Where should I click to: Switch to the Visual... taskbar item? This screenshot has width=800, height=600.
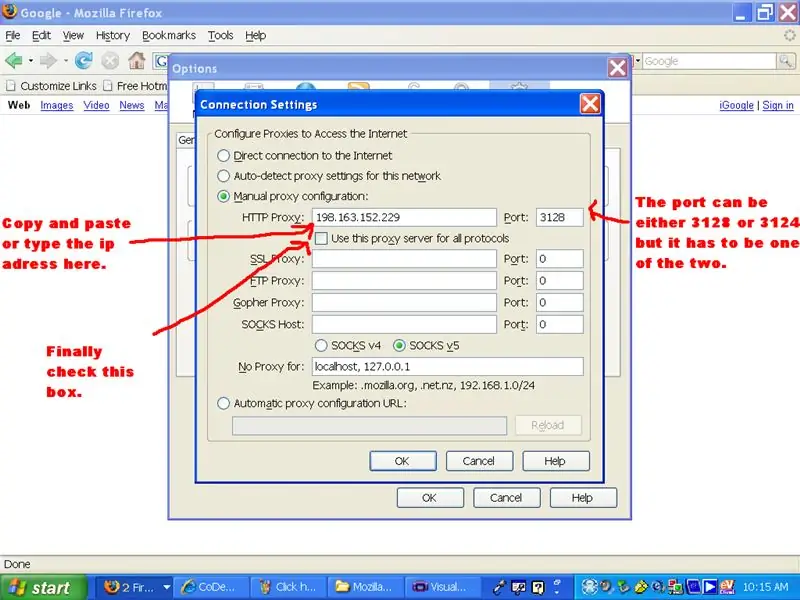[x=442, y=587]
